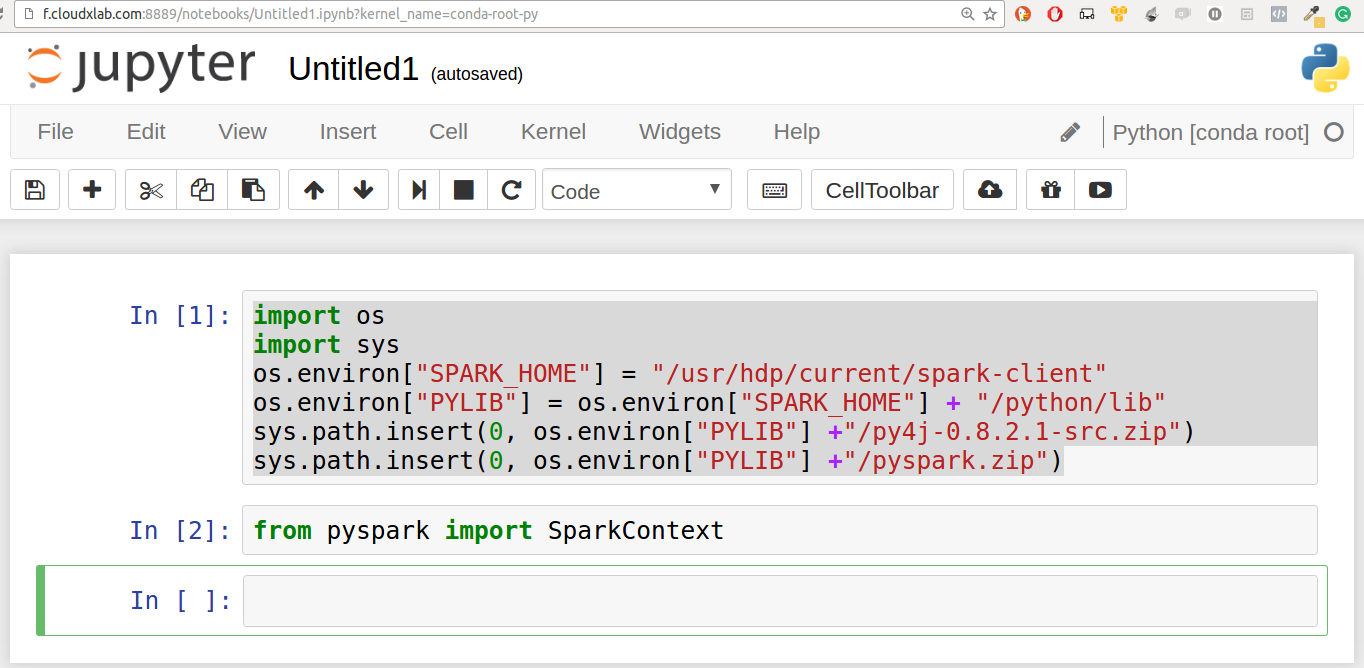Click the CellToolbar button
Image resolution: width=1364 pixels, height=668 pixels.
pos(882,190)
